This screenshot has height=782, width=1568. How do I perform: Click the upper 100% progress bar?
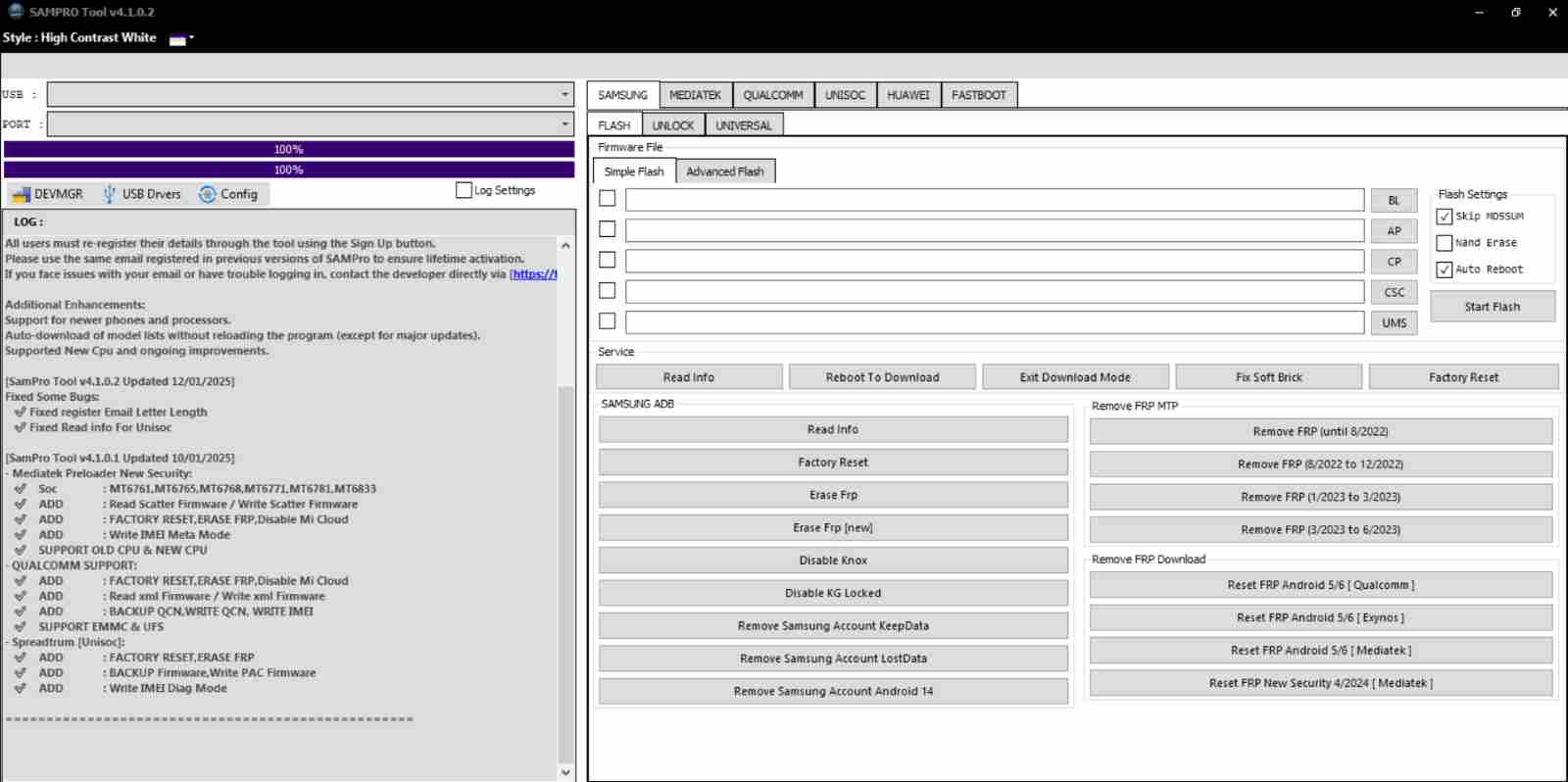coord(289,149)
